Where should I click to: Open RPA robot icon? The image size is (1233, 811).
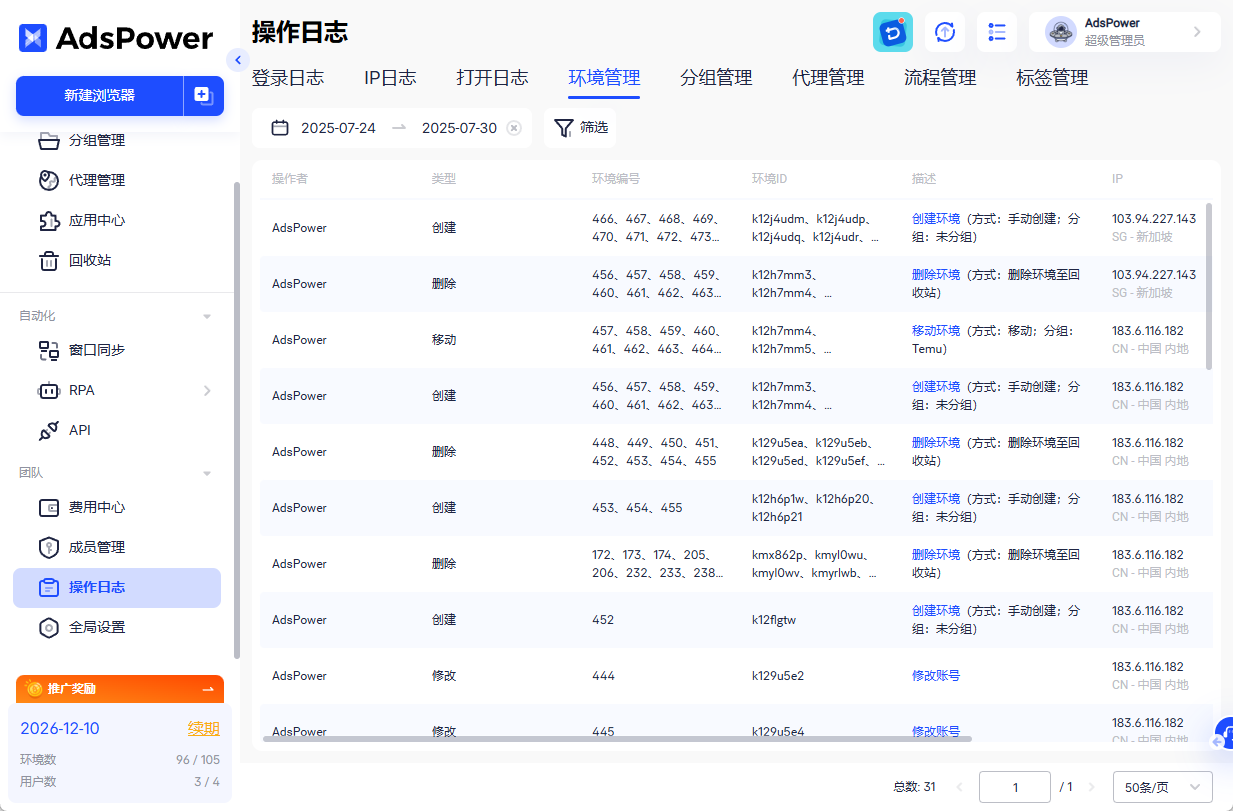coord(49,390)
